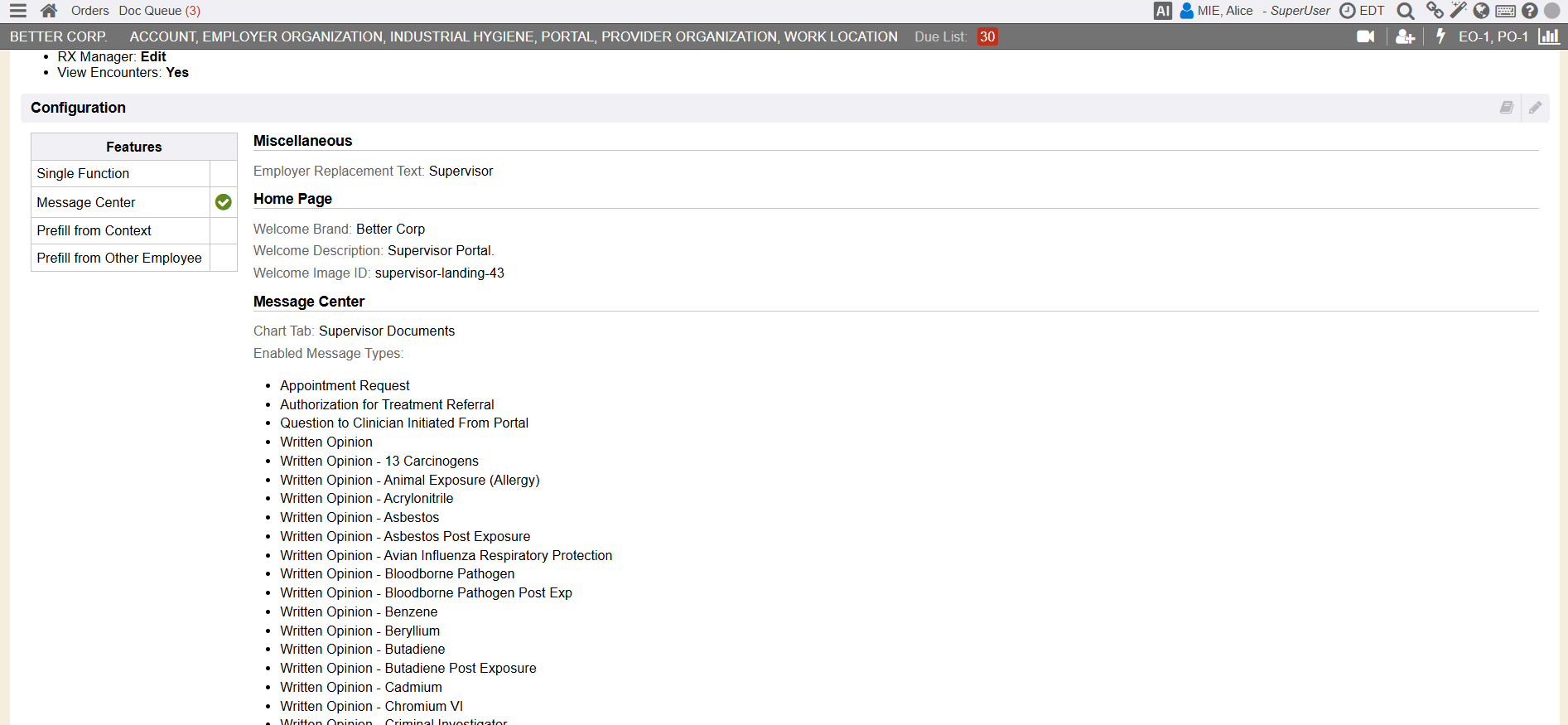Open the magic wand tool

click(1458, 11)
